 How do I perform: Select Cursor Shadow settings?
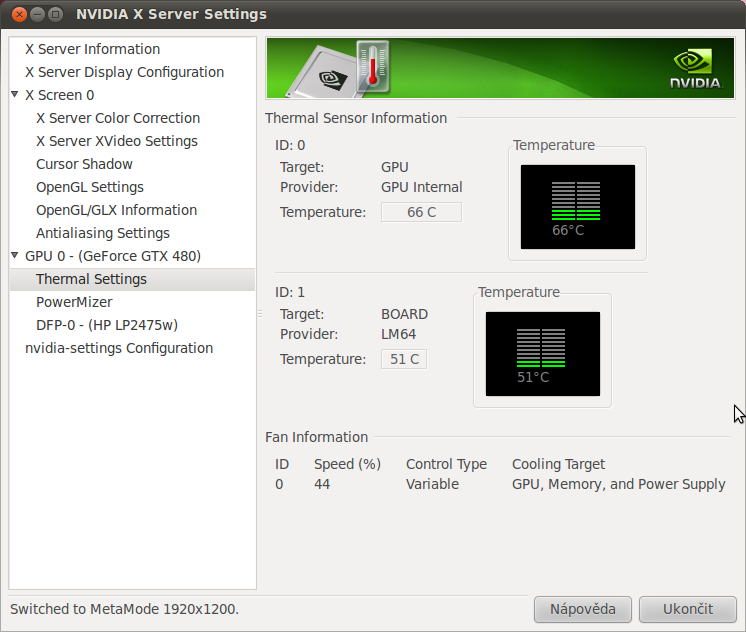tap(84, 164)
